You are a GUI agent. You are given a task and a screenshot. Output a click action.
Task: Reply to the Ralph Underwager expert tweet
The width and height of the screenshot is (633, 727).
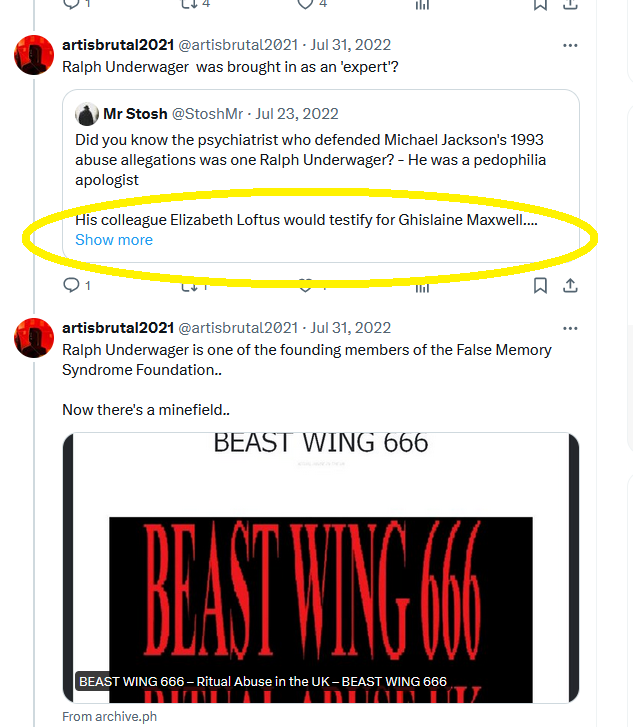point(71,285)
